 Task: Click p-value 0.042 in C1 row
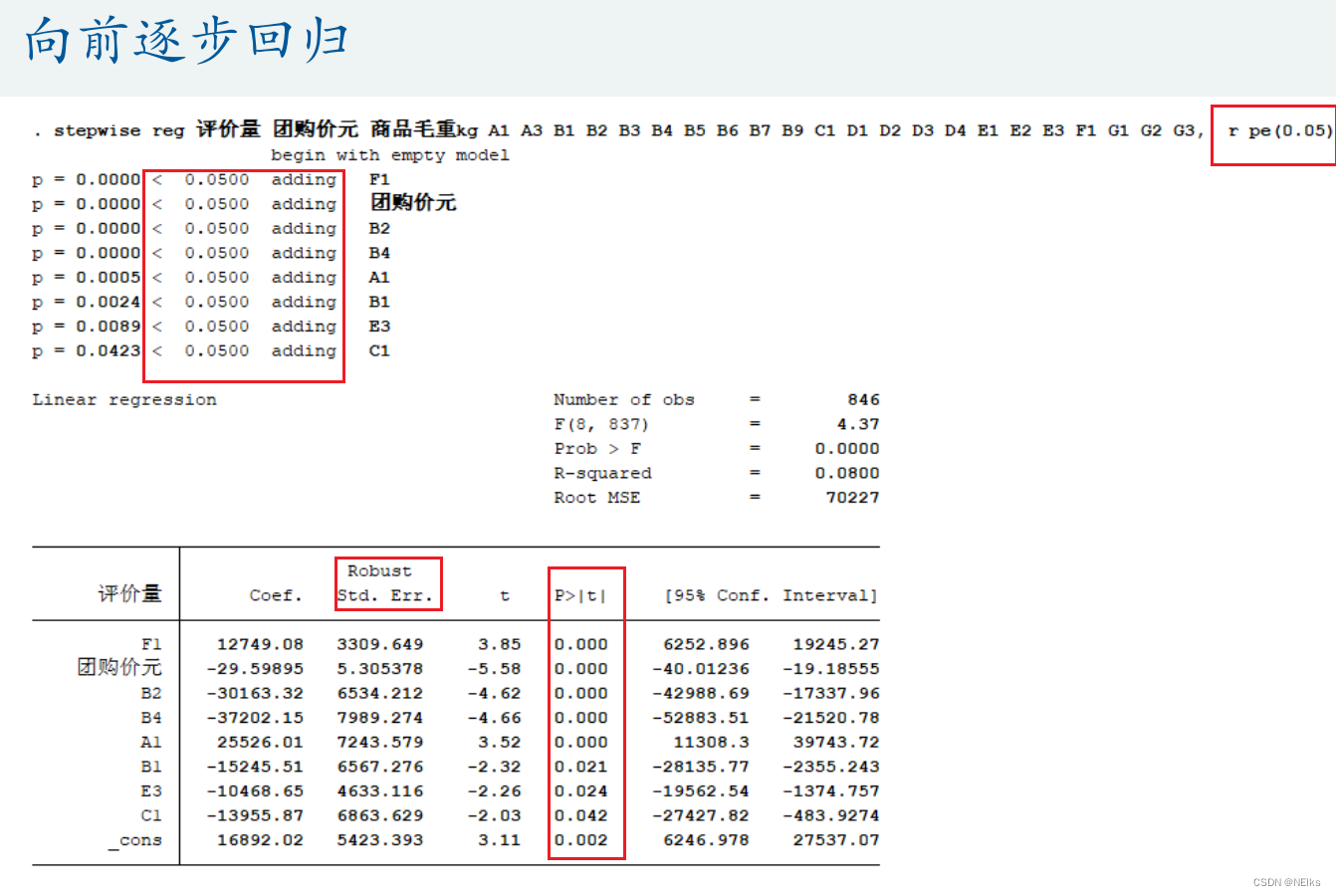tap(580, 816)
